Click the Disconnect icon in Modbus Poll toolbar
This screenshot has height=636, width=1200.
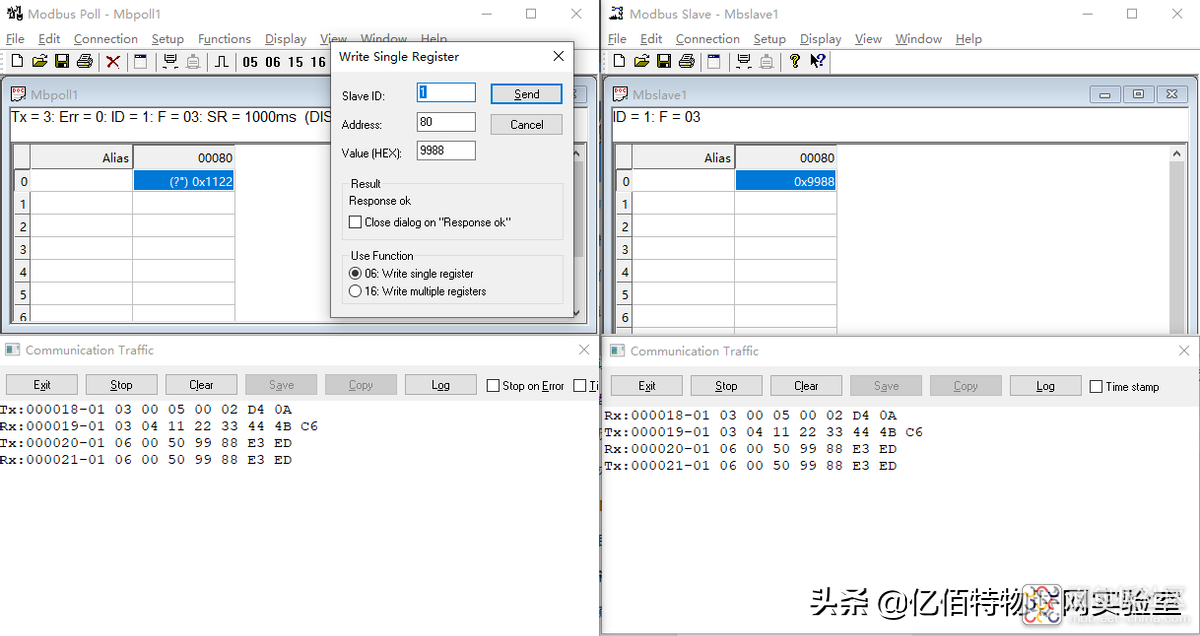[x=193, y=62]
